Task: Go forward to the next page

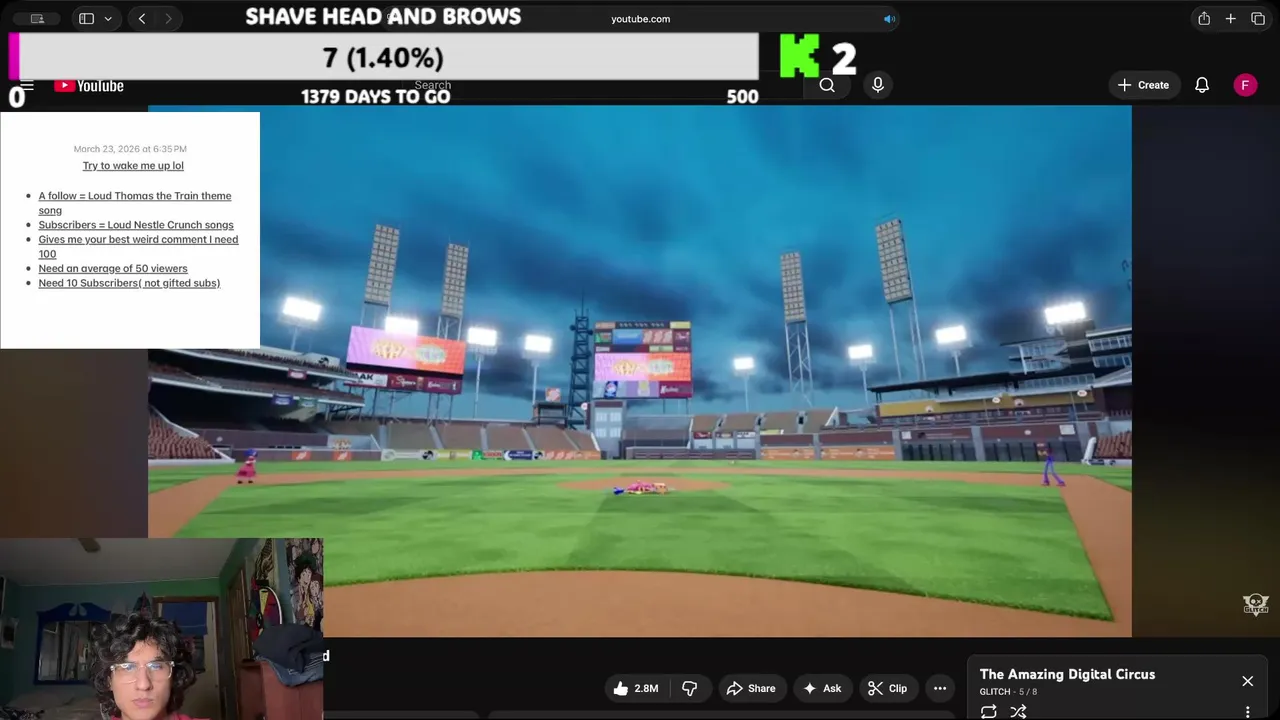Action: point(168,19)
